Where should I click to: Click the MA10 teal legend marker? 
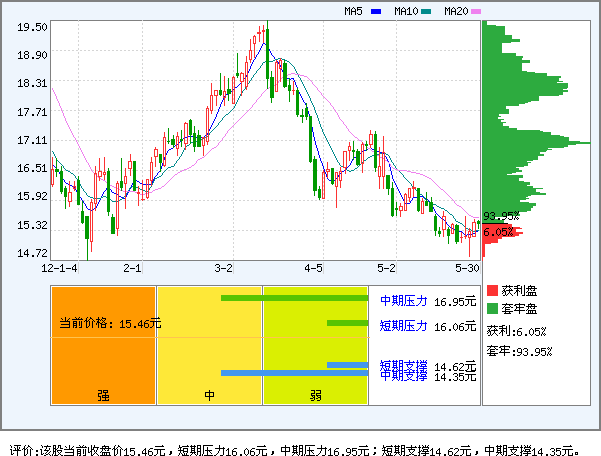[426, 12]
